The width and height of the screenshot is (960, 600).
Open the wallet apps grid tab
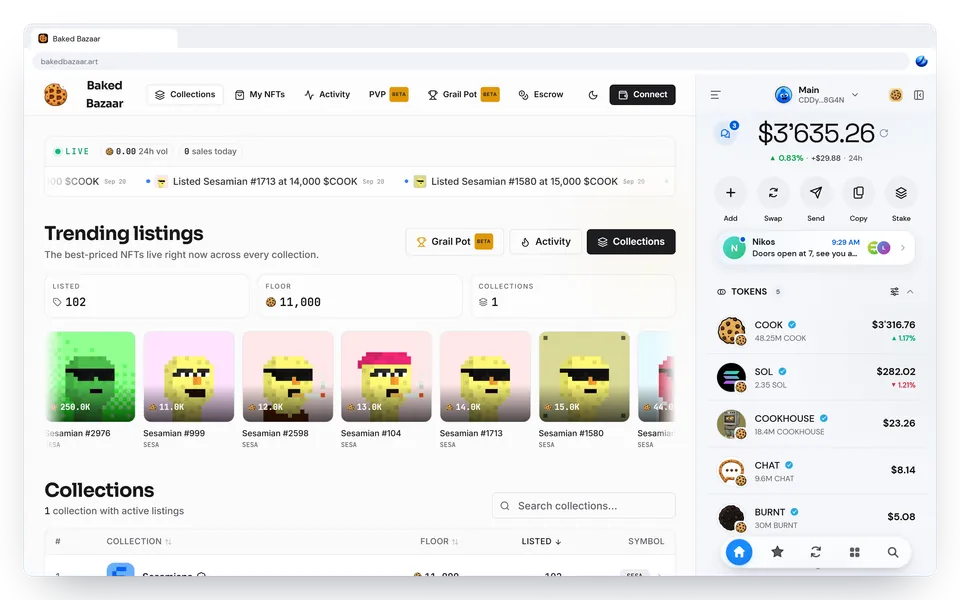(x=855, y=552)
